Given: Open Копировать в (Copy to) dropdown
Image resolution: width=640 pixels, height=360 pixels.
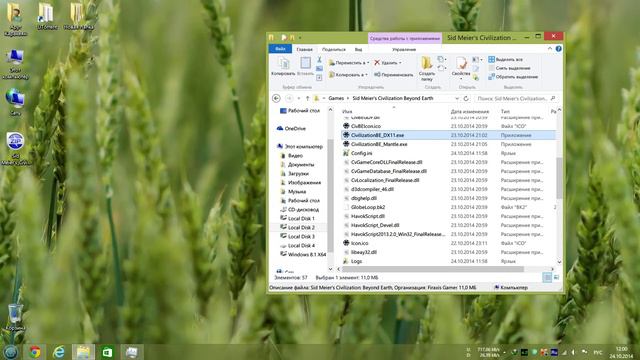Looking at the screenshot, I should coord(348,75).
